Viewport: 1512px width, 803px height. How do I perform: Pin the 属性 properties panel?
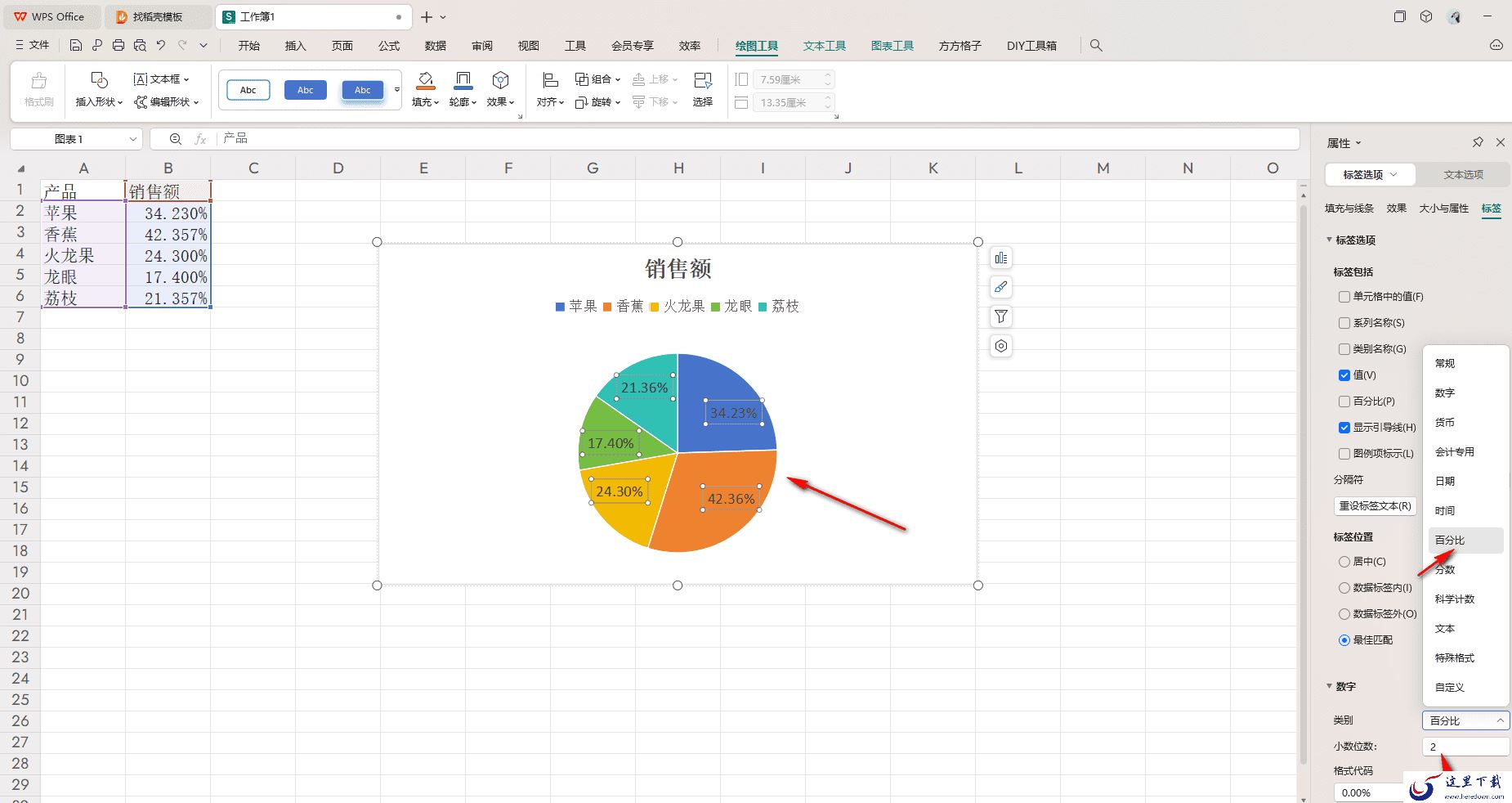[1478, 142]
